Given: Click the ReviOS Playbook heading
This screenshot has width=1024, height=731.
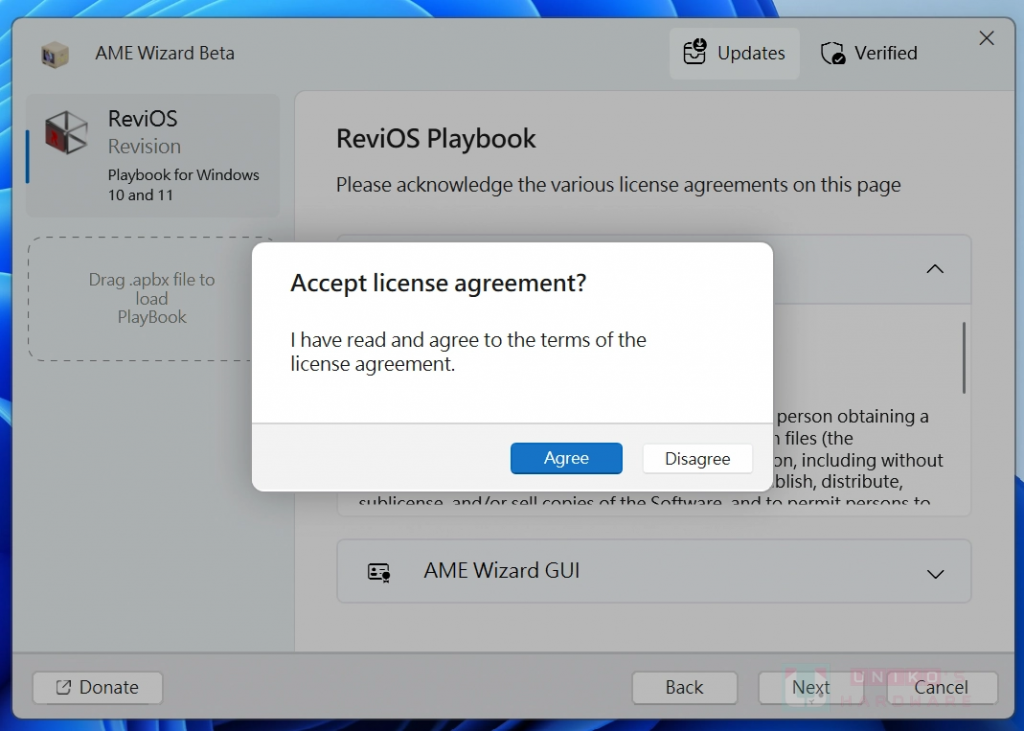Looking at the screenshot, I should pyautogui.click(x=436, y=138).
